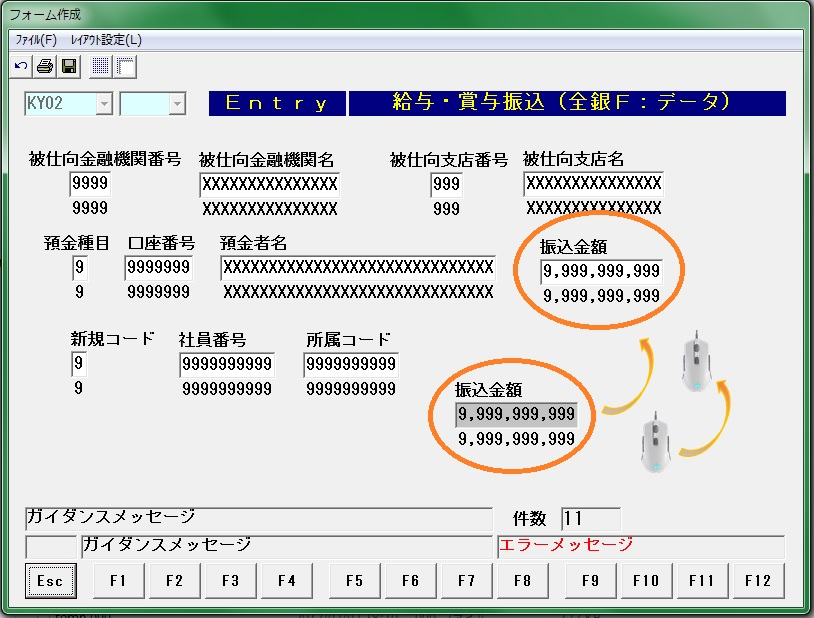Click the F11 function button
Viewport: 814px width, 618px height.
pyautogui.click(x=702, y=581)
